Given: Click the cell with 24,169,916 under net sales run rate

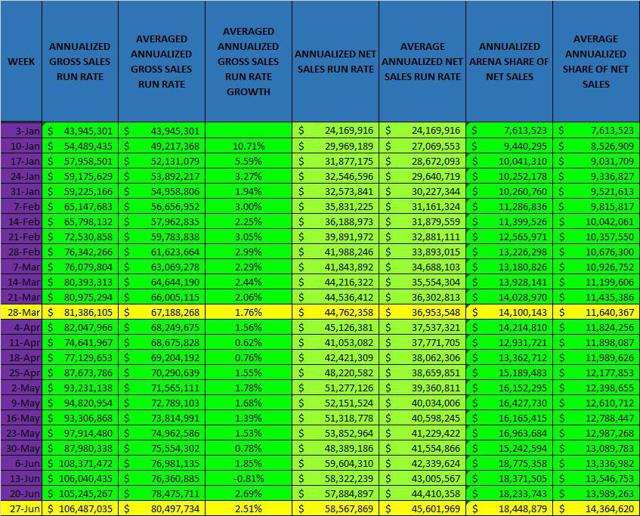Looking at the screenshot, I should 336,131.
